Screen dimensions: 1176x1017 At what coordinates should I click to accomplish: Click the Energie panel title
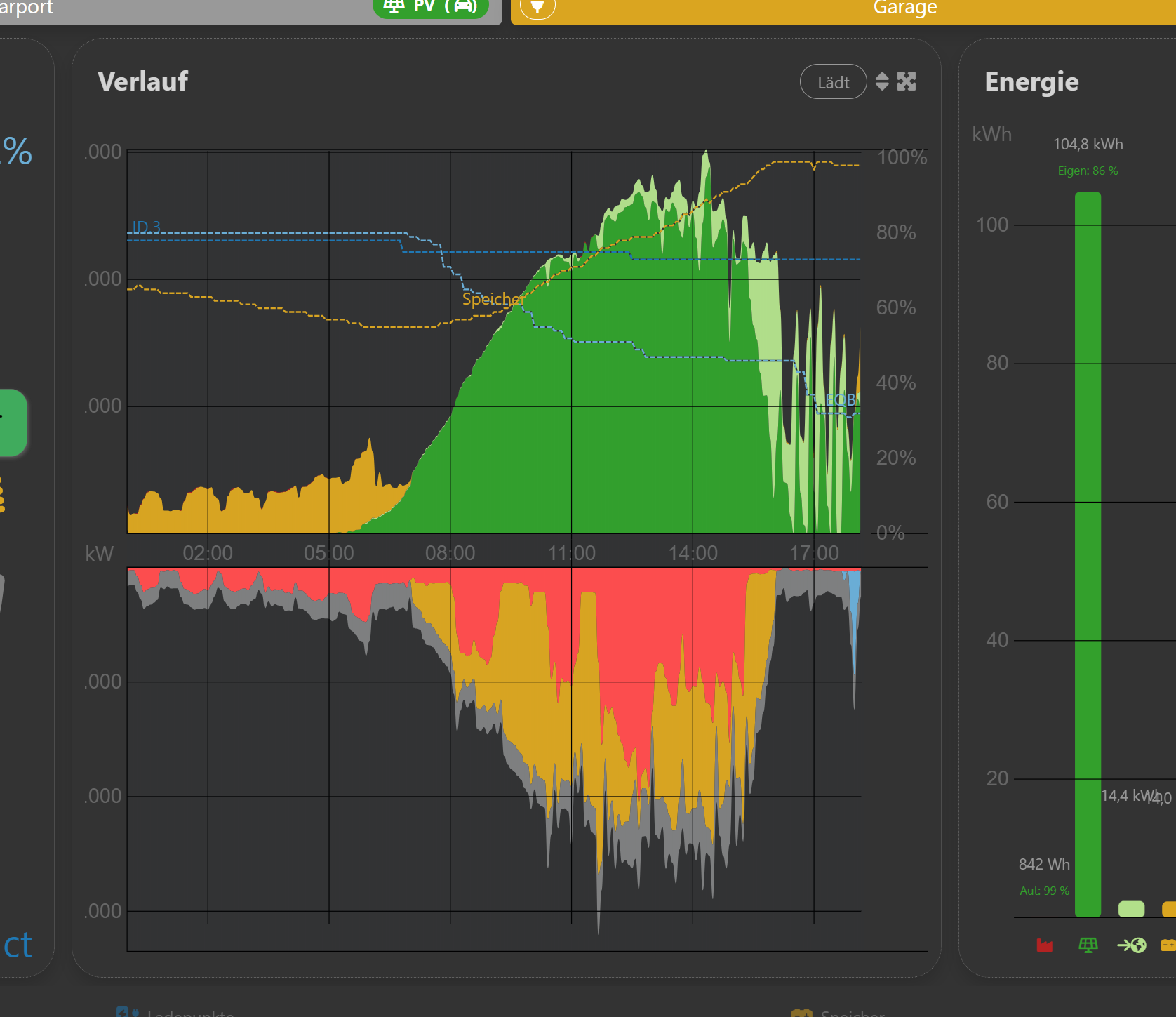tap(1032, 82)
